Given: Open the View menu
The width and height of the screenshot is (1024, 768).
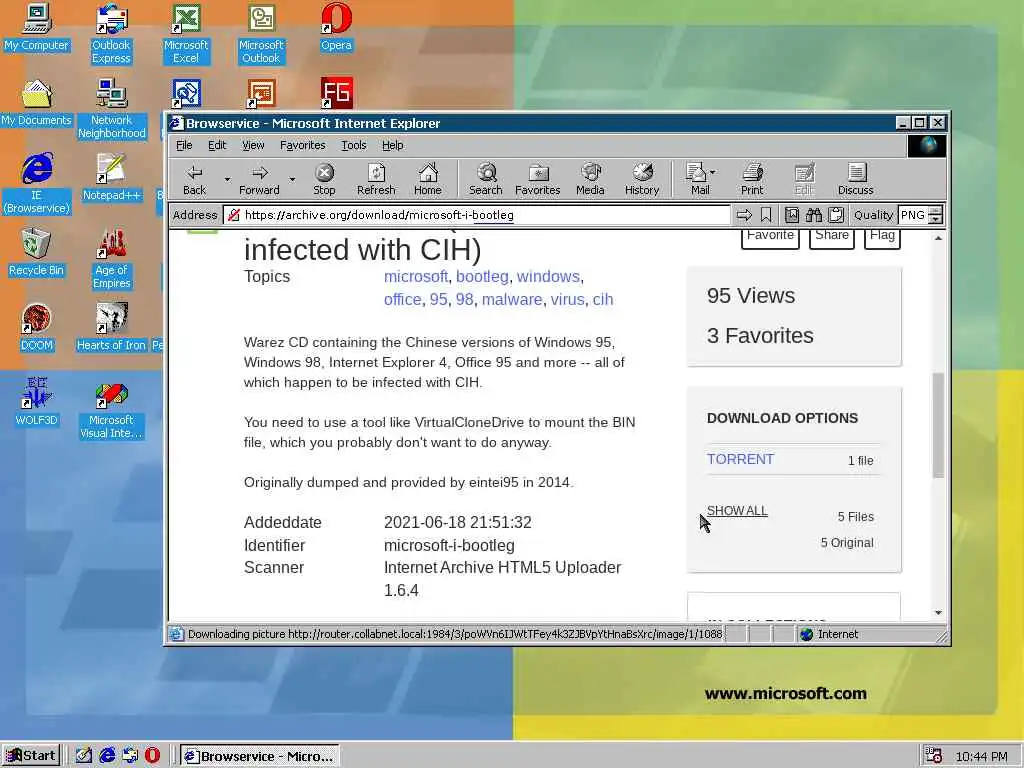Looking at the screenshot, I should coord(253,145).
